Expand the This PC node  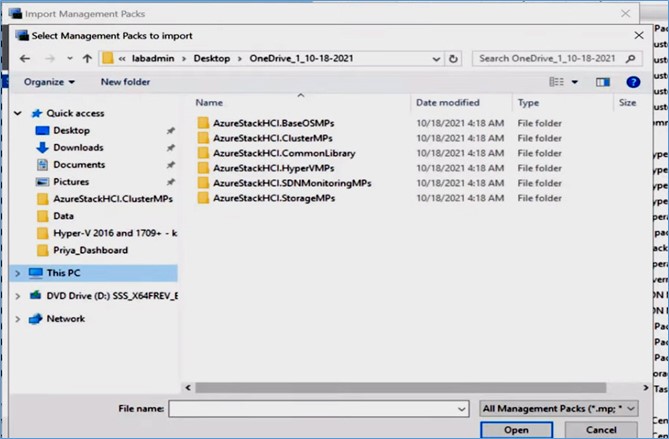tap(17, 273)
